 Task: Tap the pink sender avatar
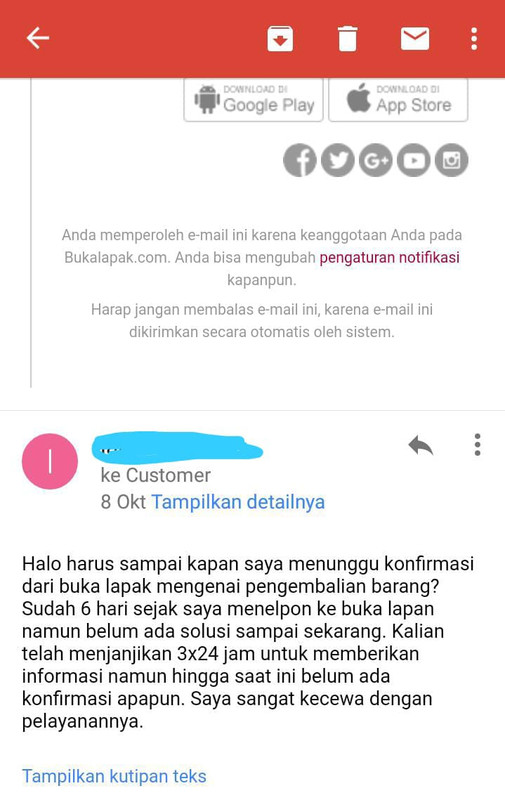pyautogui.click(x=50, y=461)
